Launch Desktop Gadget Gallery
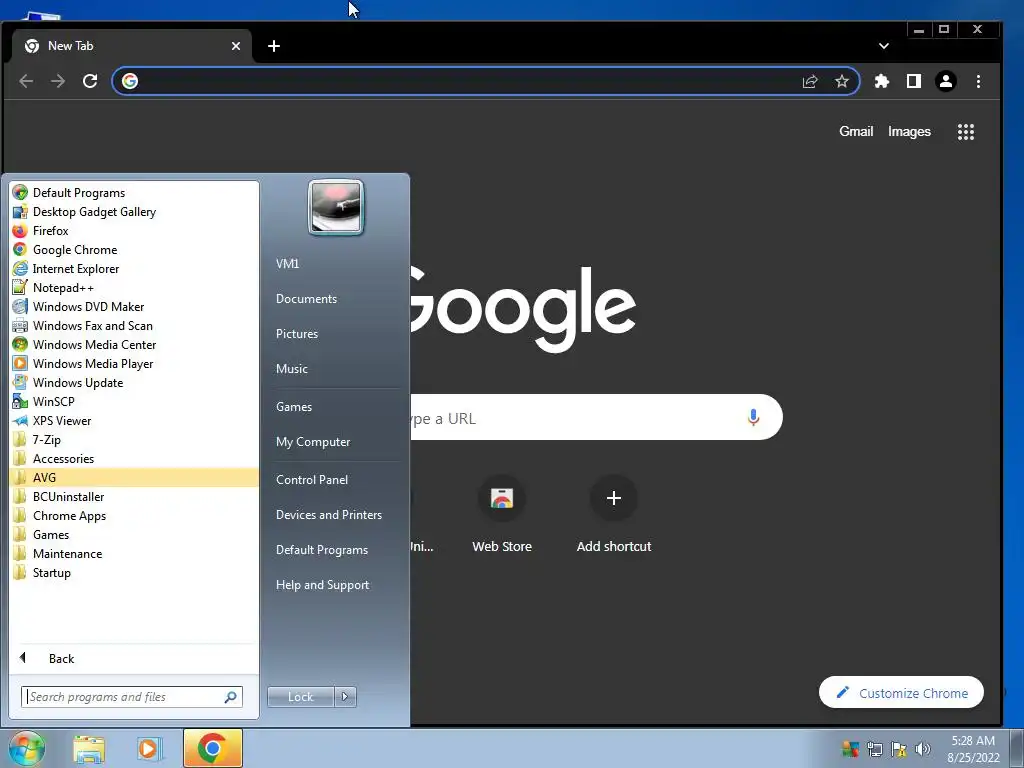This screenshot has width=1024, height=768. [x=135, y=212]
